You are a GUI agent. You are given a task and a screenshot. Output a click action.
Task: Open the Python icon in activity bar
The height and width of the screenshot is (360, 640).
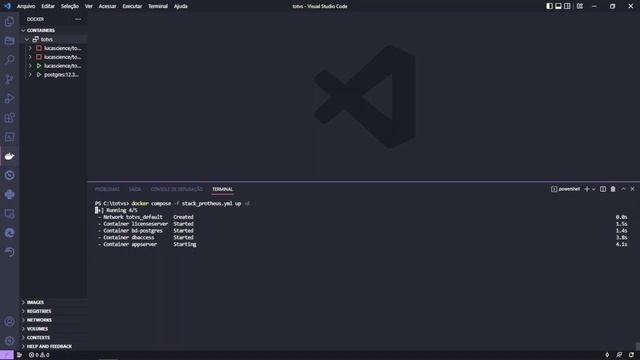(x=9, y=195)
